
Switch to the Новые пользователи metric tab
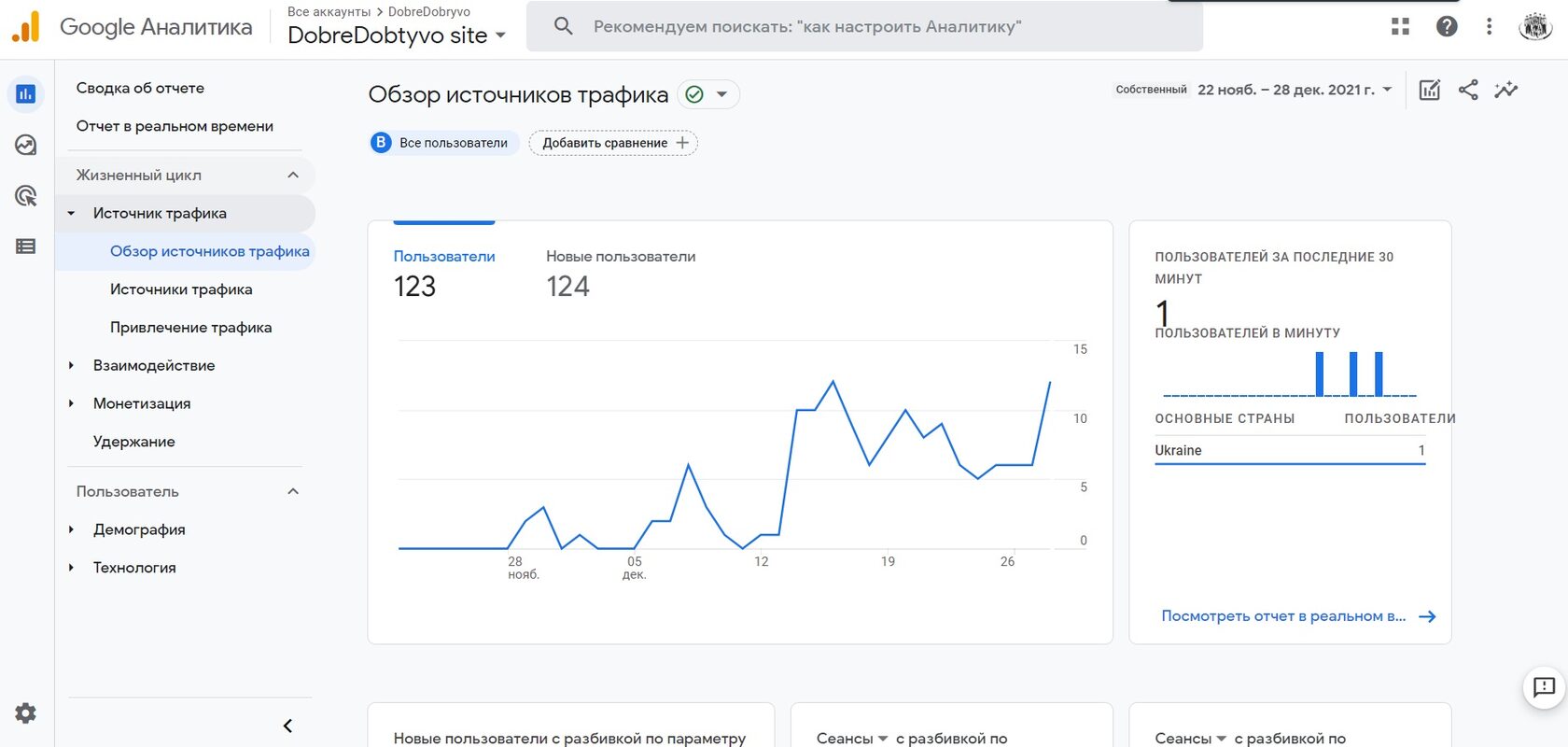click(621, 257)
